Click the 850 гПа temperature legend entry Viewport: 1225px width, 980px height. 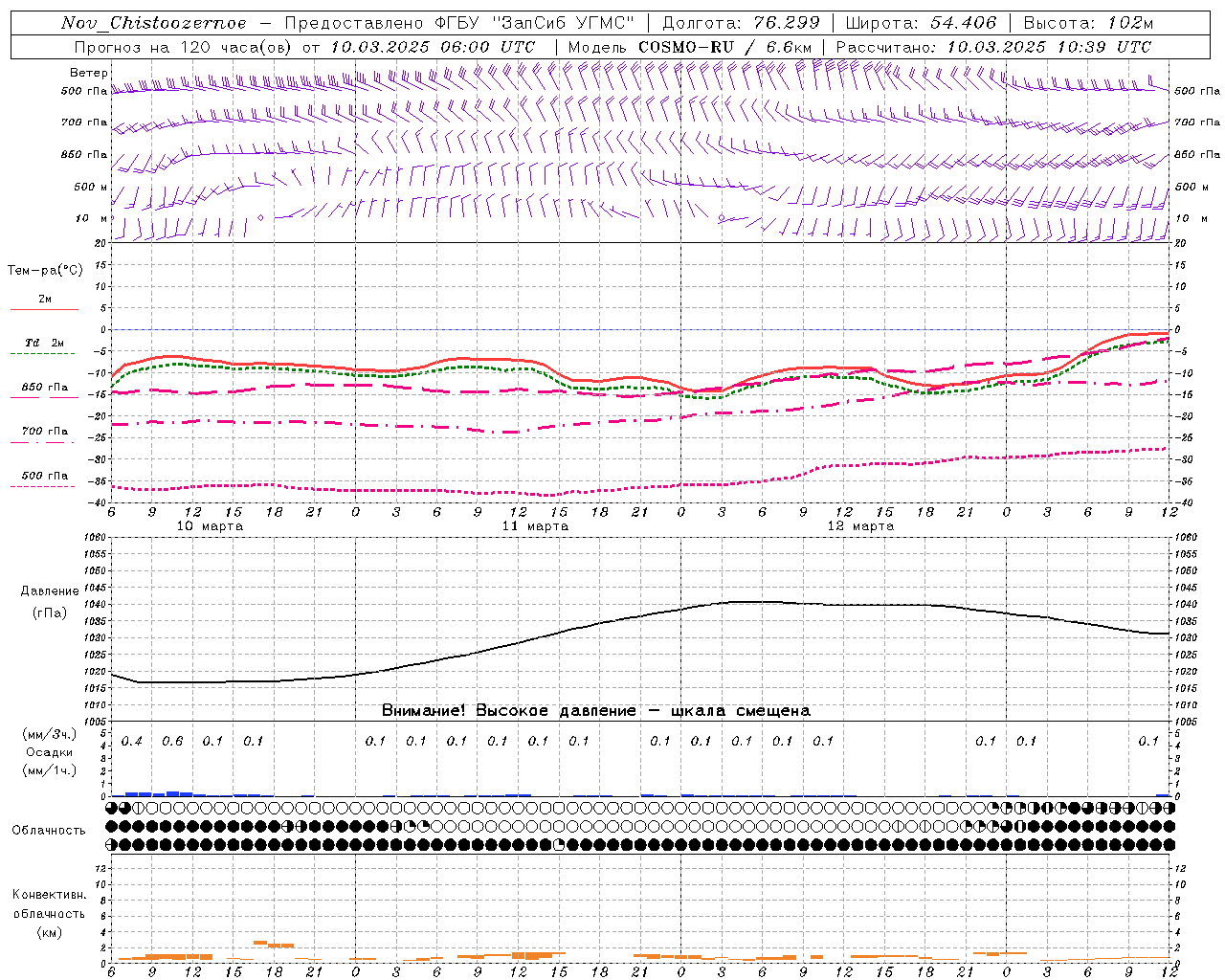(x=45, y=388)
